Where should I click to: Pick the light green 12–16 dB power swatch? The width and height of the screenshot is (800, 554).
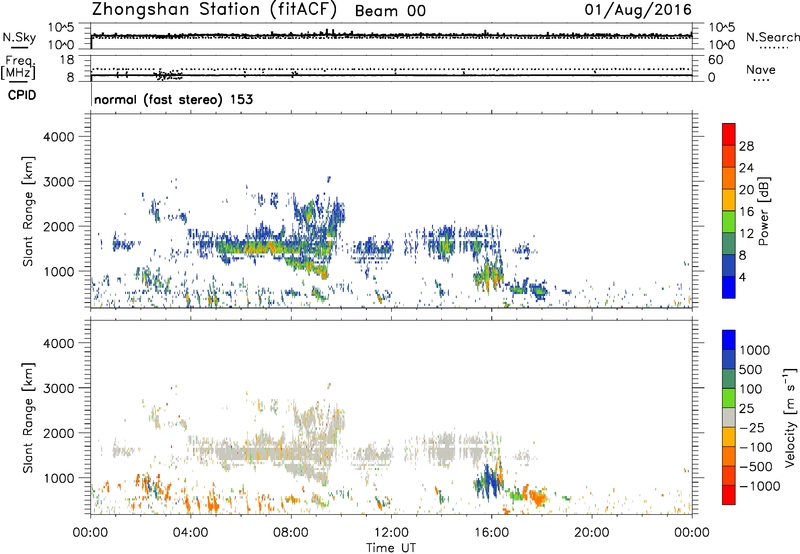729,222
